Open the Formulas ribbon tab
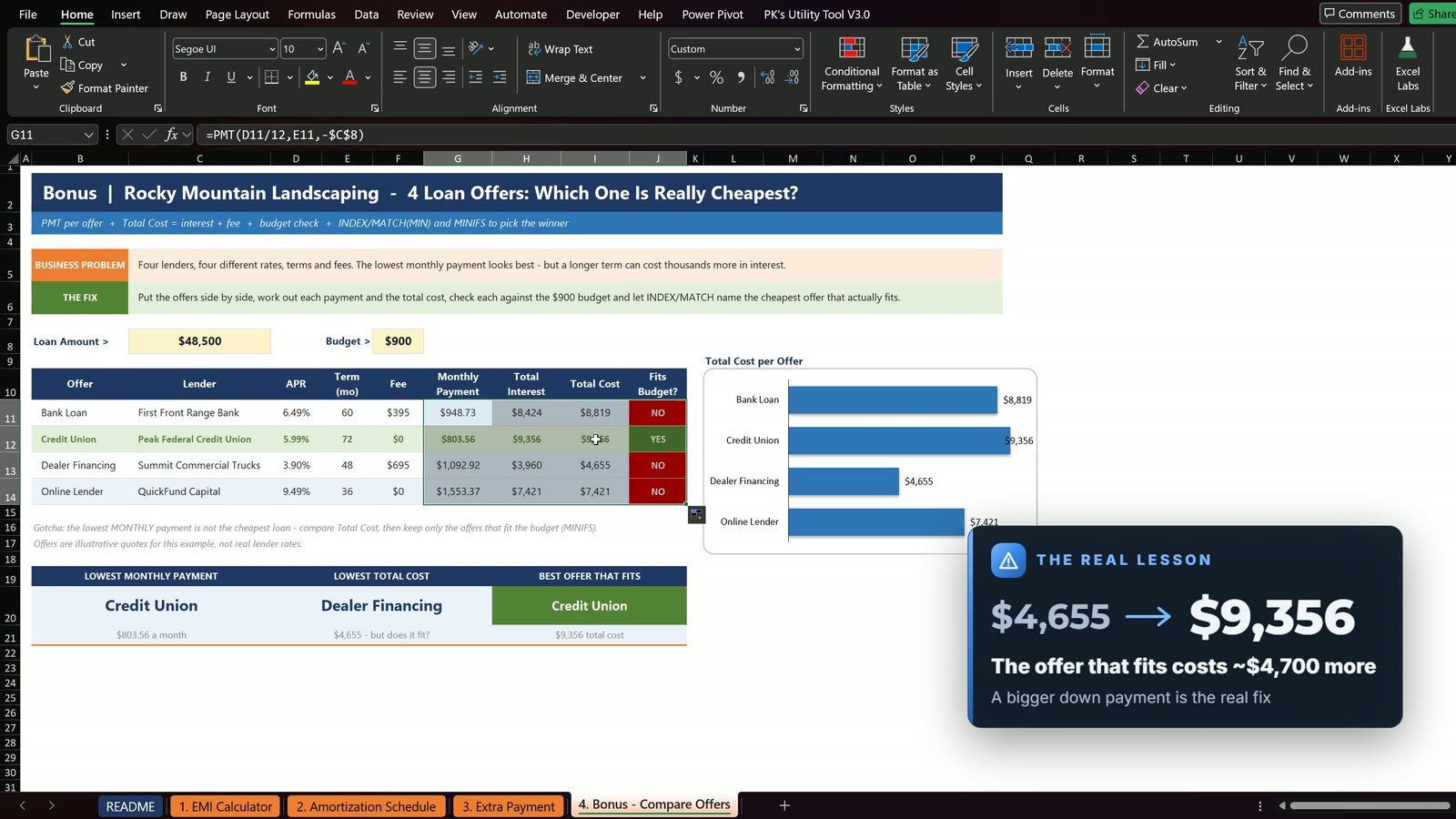Image resolution: width=1456 pixels, height=819 pixels. pyautogui.click(x=311, y=15)
